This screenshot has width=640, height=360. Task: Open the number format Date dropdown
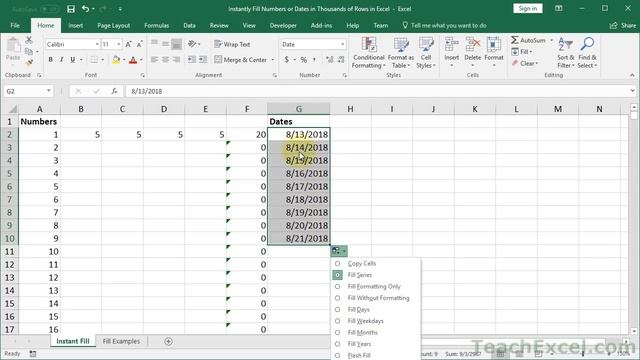coord(342,44)
